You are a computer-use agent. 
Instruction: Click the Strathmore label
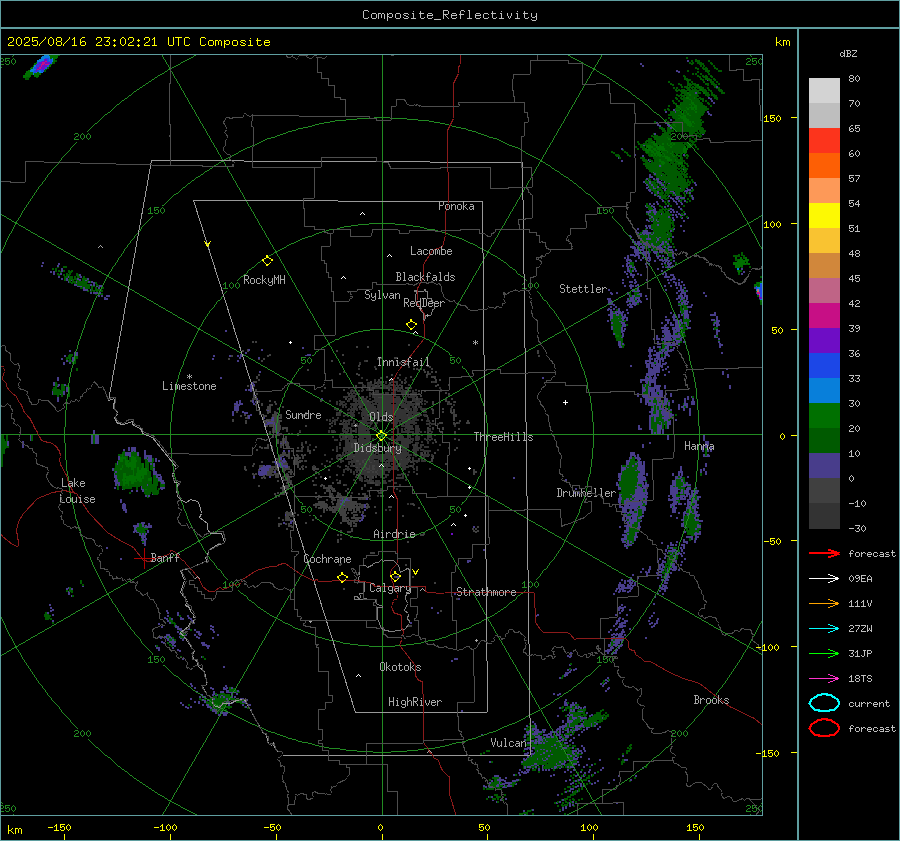(486, 592)
